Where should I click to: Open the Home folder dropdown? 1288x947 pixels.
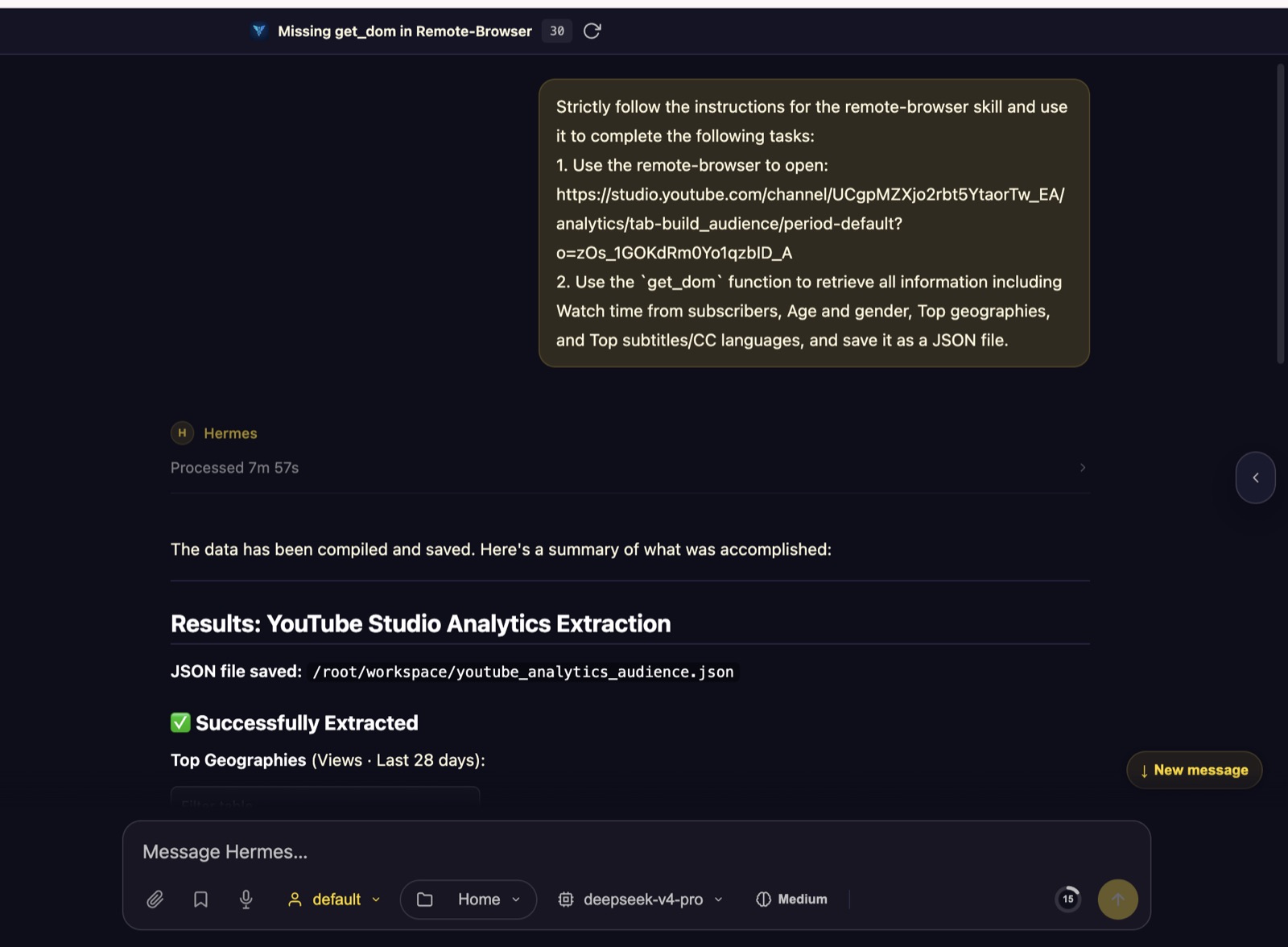469,899
